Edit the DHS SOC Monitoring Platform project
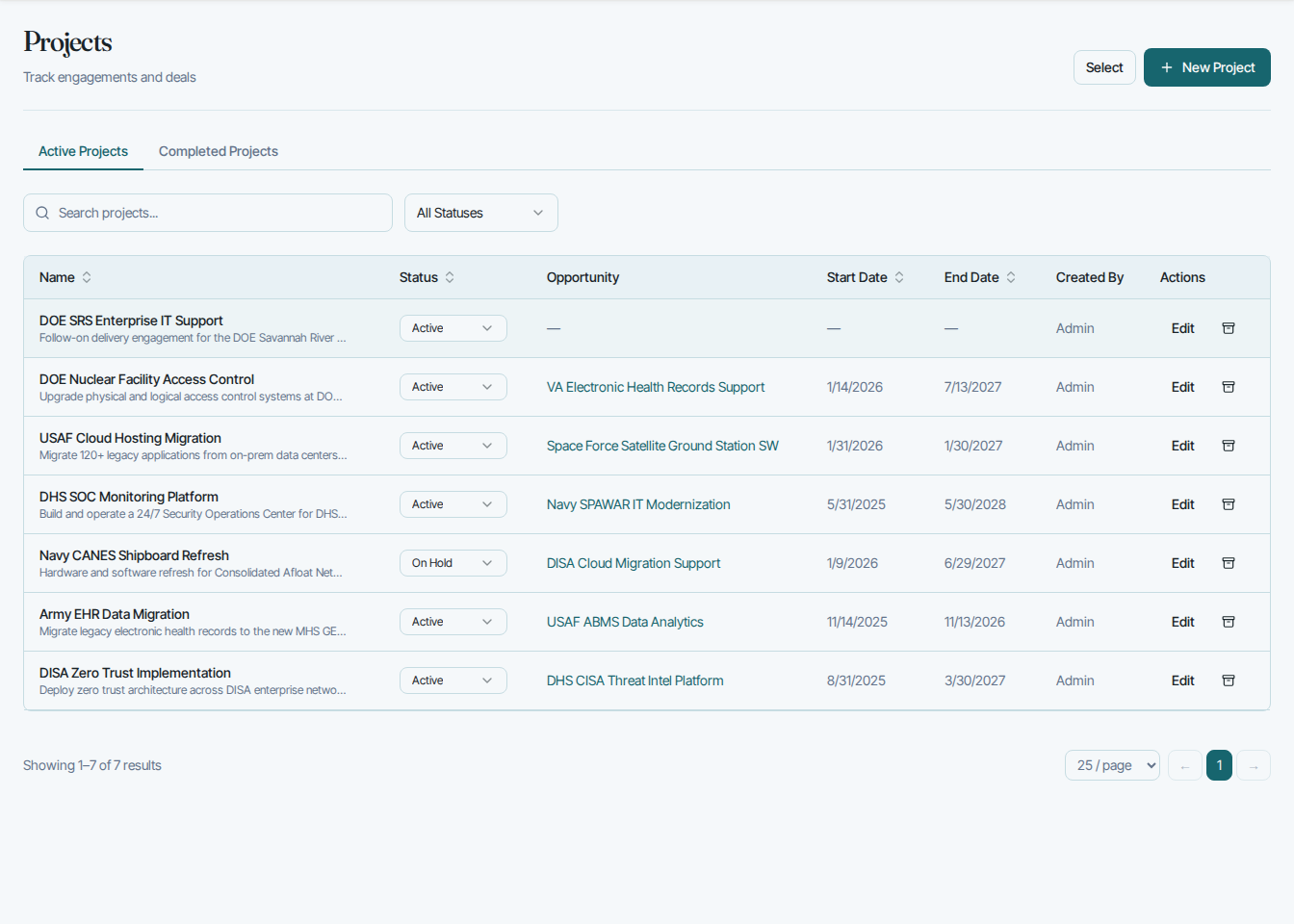The width and height of the screenshot is (1294, 924). [1182, 504]
